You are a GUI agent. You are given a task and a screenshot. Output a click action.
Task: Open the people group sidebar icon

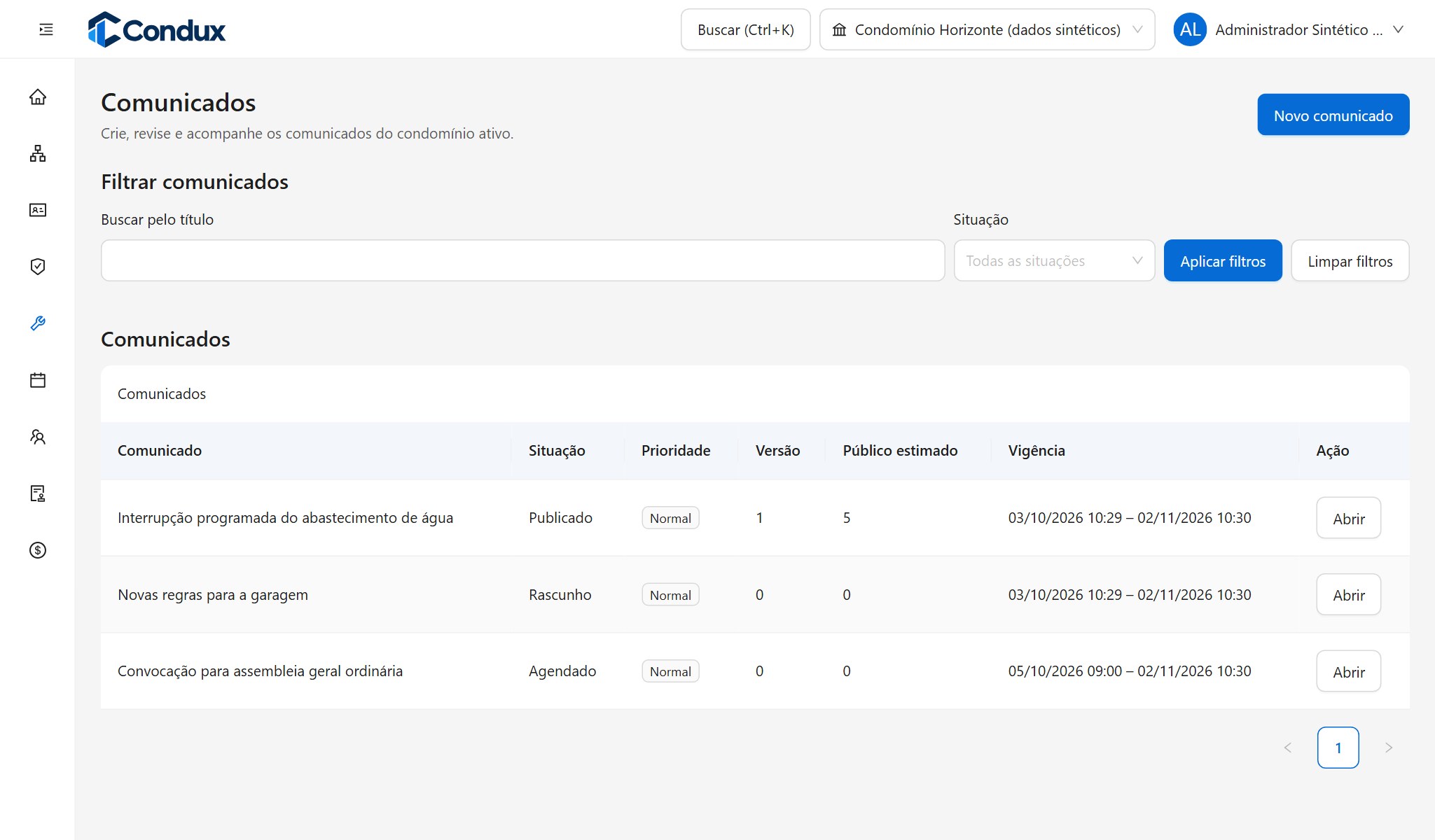point(38,437)
